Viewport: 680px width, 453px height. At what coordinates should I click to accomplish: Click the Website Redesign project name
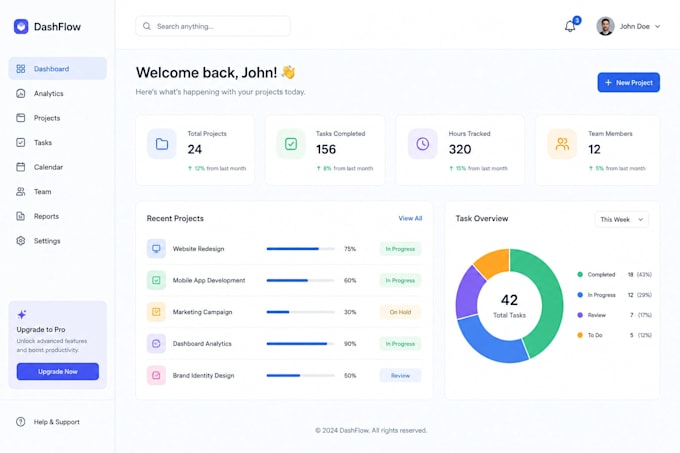[199, 249]
